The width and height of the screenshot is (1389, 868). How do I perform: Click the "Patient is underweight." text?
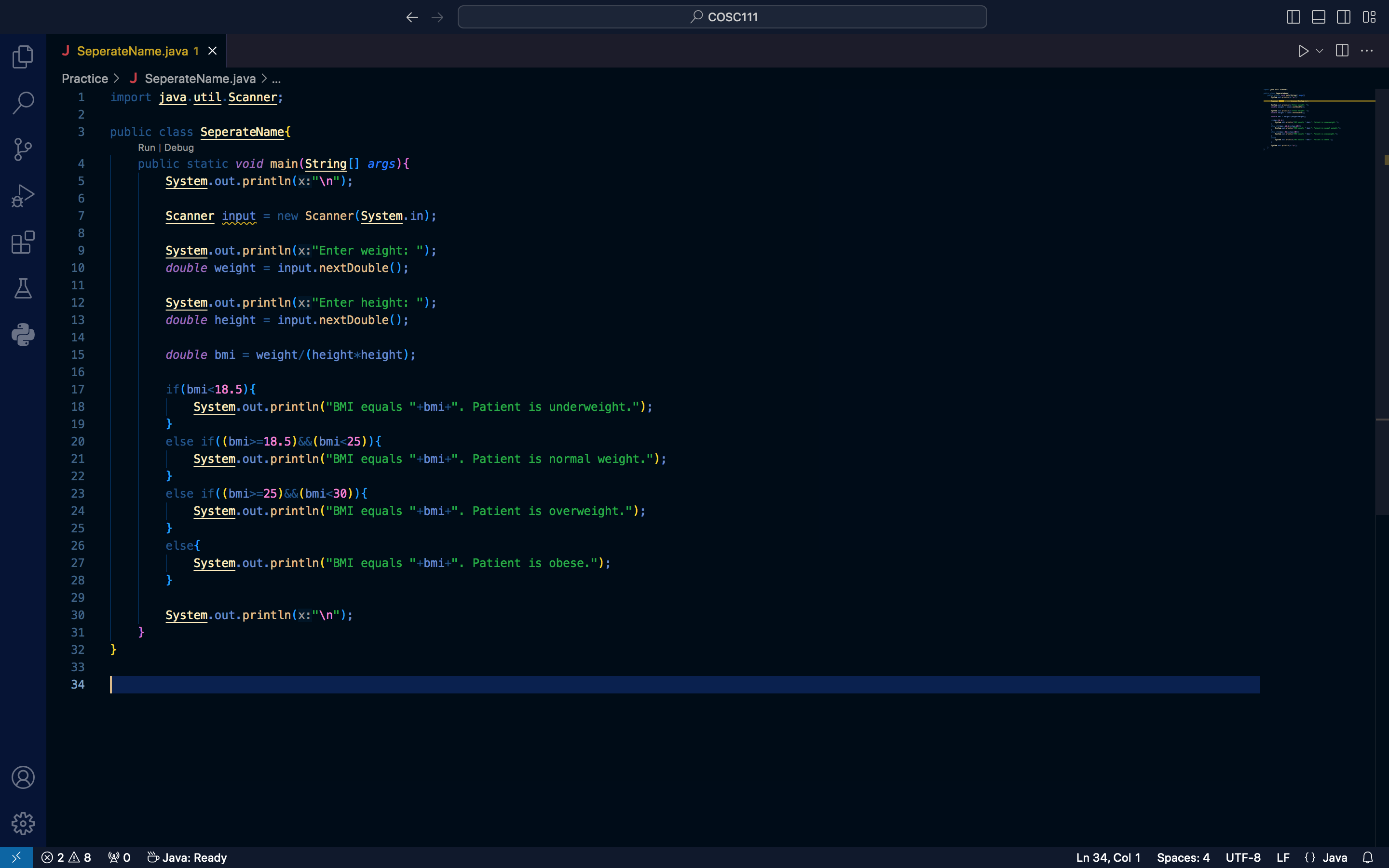[x=556, y=407]
